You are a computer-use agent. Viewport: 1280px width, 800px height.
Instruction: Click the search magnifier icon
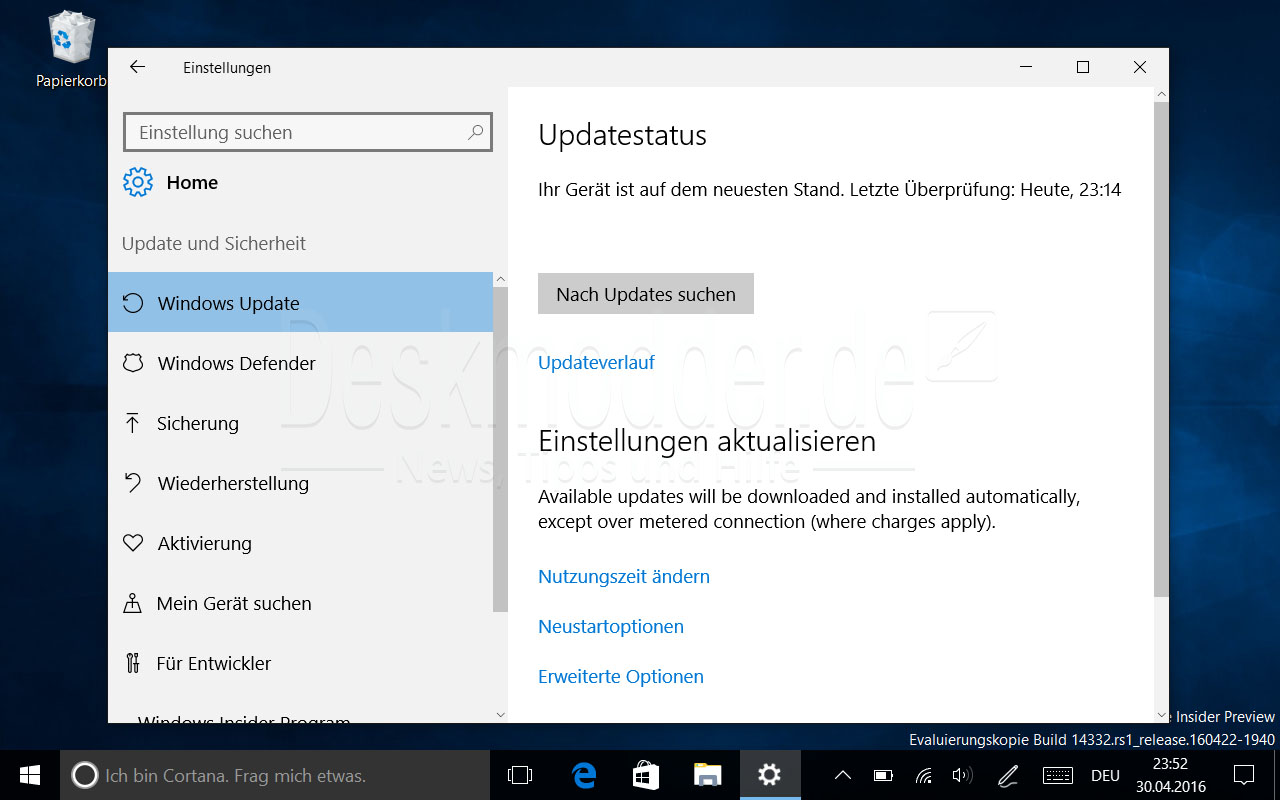[476, 132]
